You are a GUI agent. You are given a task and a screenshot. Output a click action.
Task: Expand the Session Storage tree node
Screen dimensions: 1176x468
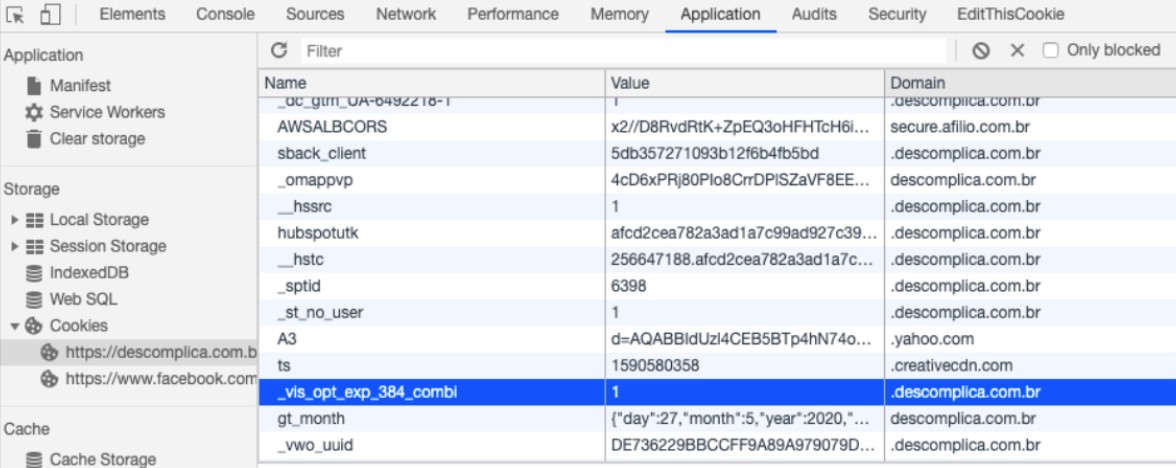point(15,246)
